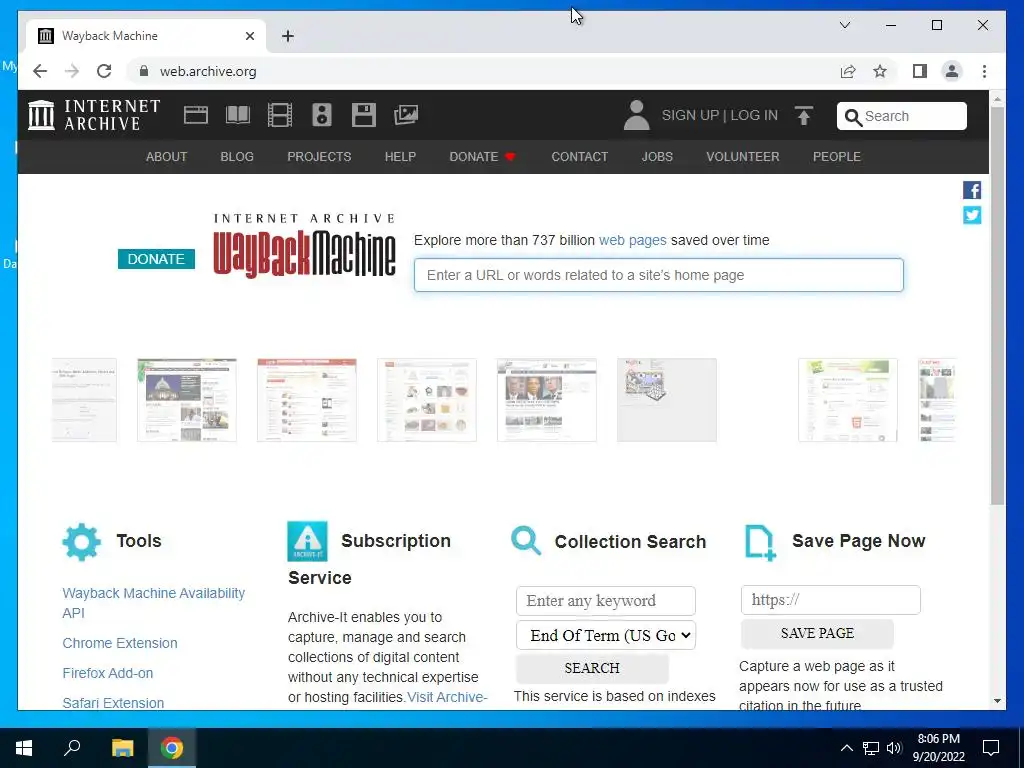This screenshot has width=1024, height=768.
Task: Open the Obama news page thumbnail
Action: [547, 400]
